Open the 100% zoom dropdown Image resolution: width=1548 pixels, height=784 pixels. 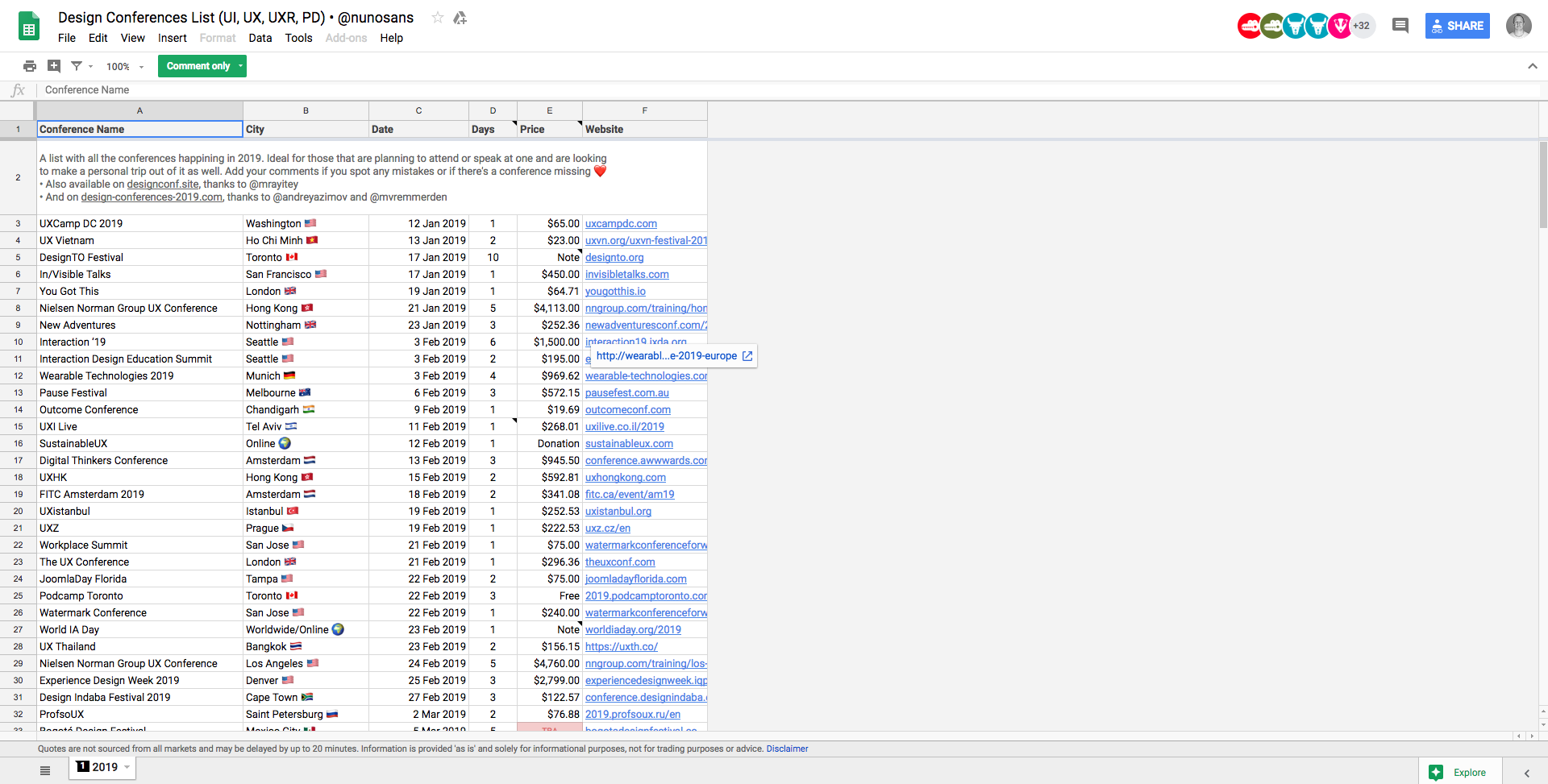point(125,67)
